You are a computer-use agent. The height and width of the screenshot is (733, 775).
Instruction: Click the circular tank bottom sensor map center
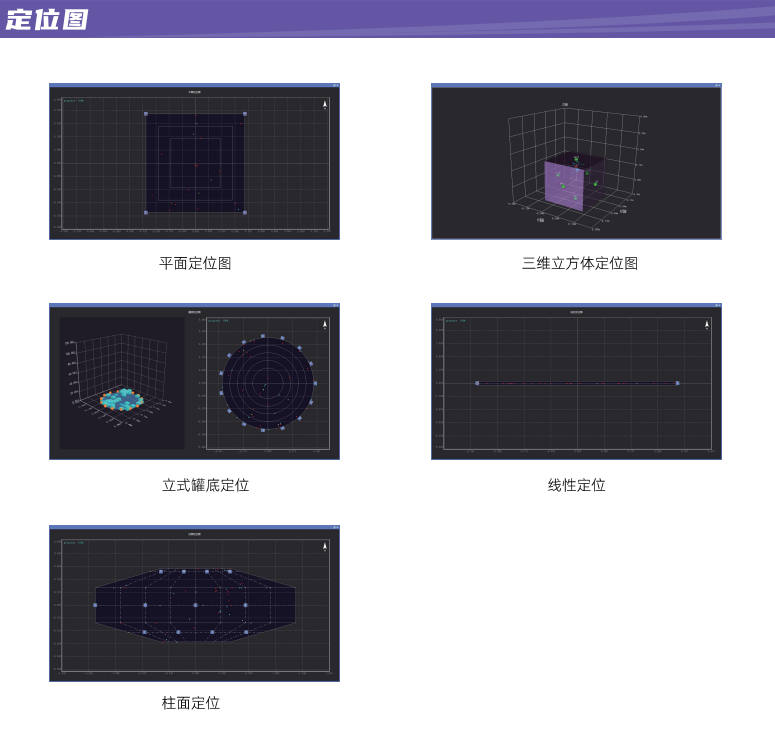(x=267, y=383)
